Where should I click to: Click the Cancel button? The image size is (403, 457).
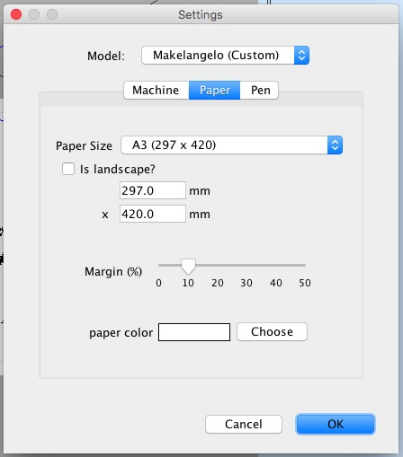click(x=244, y=424)
